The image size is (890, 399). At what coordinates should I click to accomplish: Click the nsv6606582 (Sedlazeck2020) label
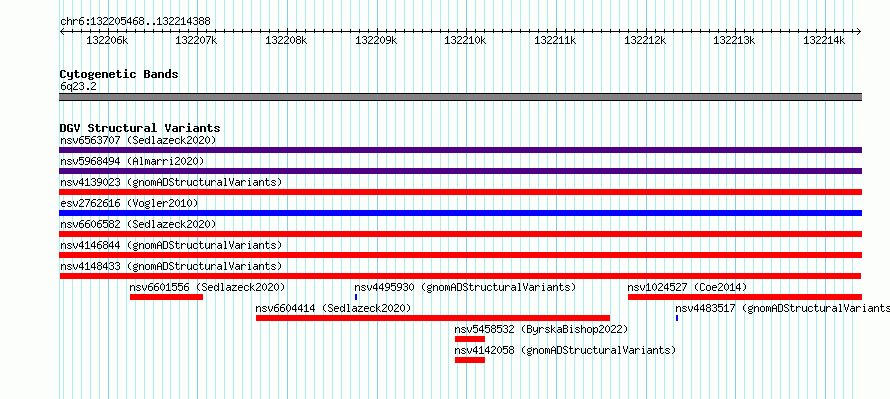pos(138,224)
